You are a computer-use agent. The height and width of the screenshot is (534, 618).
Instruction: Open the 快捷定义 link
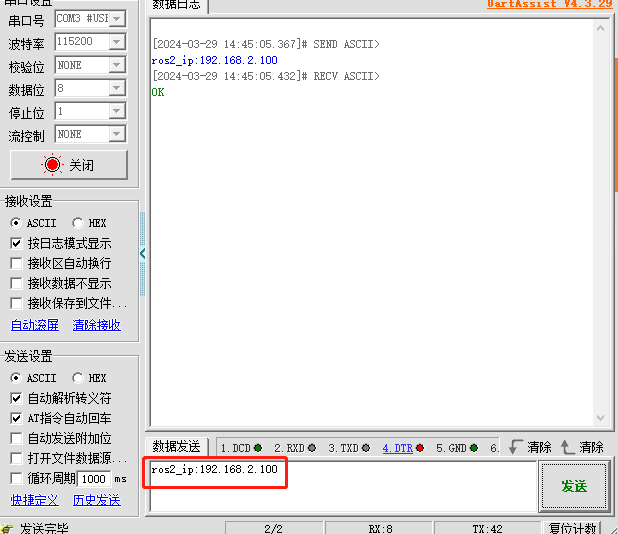(35, 500)
